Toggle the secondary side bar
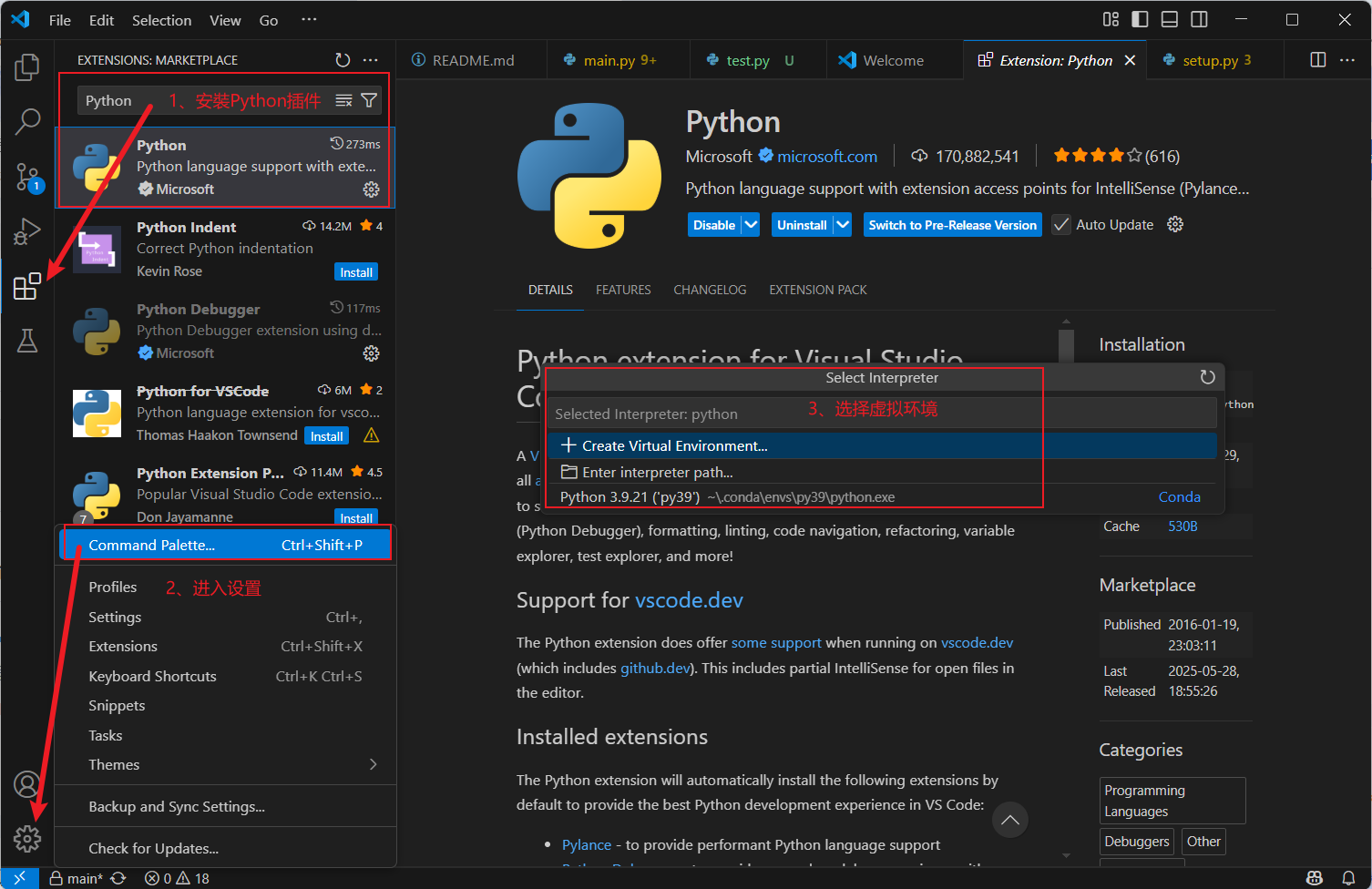1372x889 pixels. pos(1200,19)
